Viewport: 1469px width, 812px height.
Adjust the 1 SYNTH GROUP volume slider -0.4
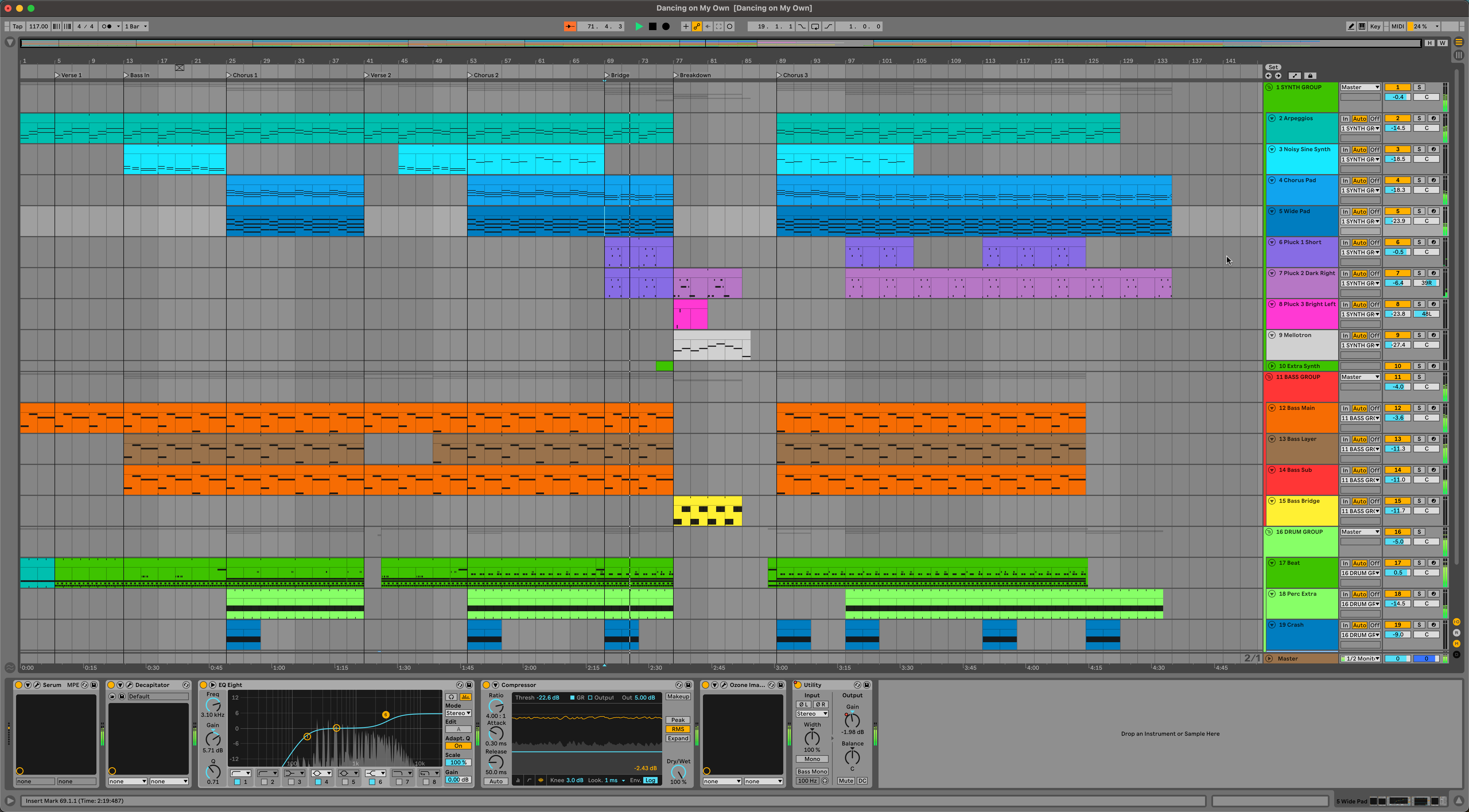[x=1398, y=97]
